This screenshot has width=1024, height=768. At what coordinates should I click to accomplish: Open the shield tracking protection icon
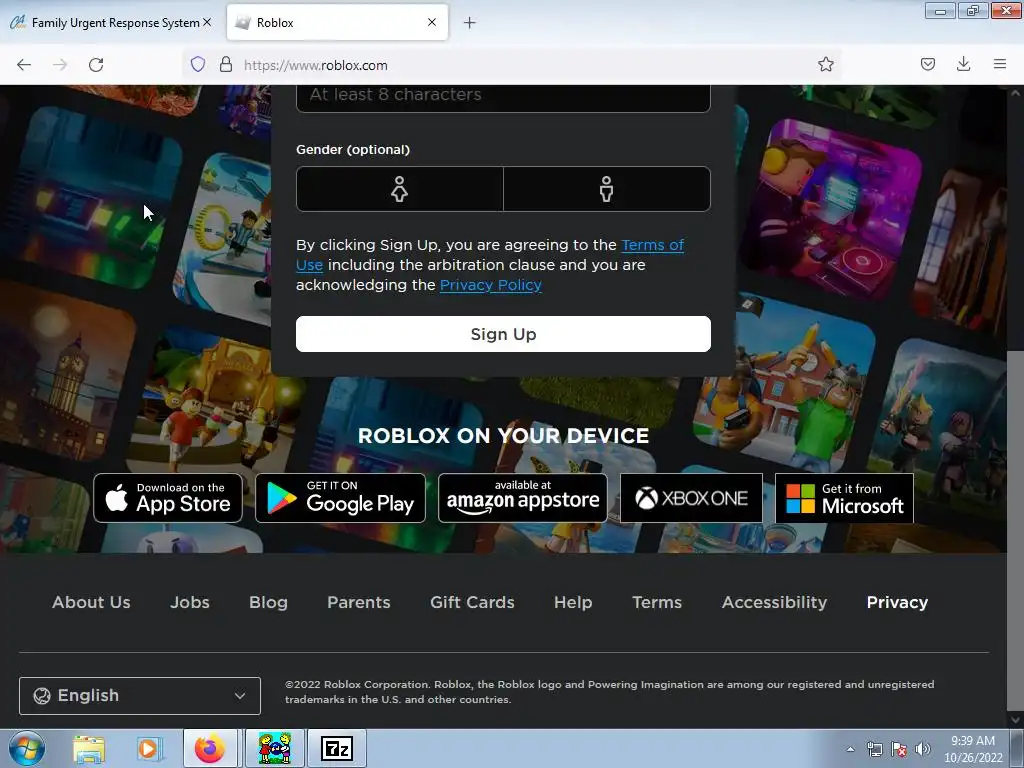(198, 64)
